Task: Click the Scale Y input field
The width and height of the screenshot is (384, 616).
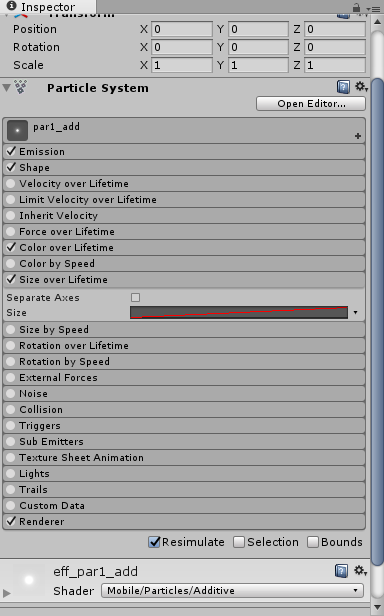Action: pos(258,65)
